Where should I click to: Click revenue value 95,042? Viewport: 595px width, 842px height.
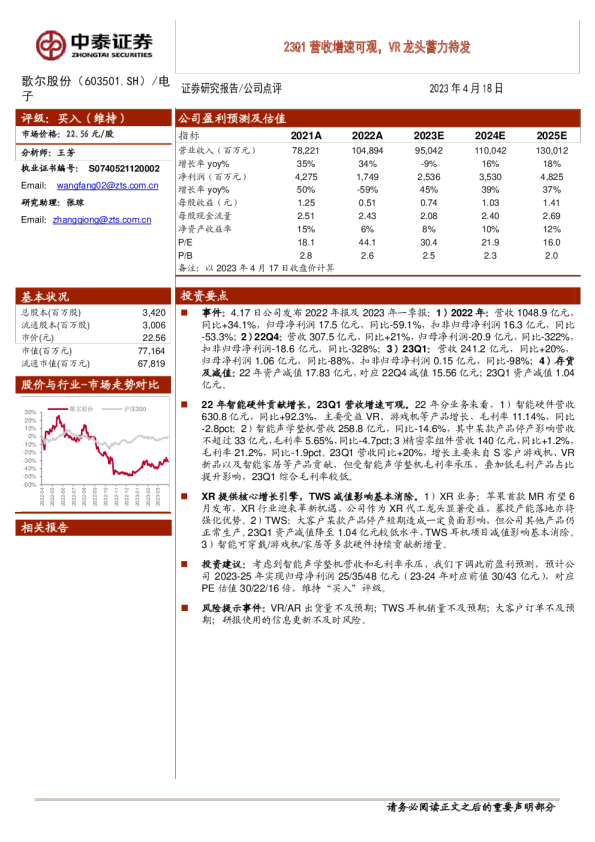coord(429,151)
